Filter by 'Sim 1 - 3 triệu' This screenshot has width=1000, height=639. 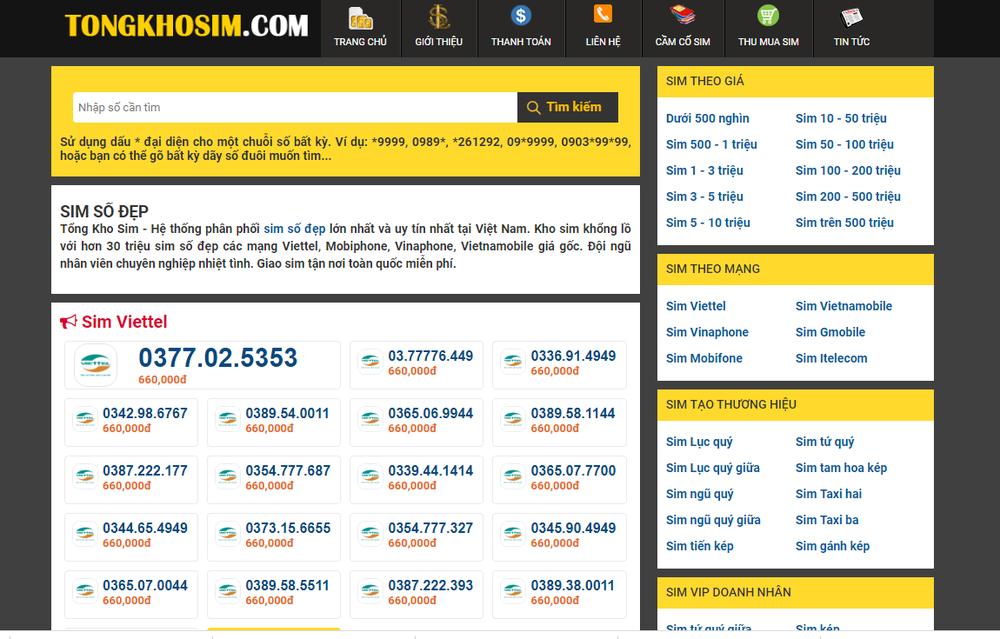tap(704, 171)
